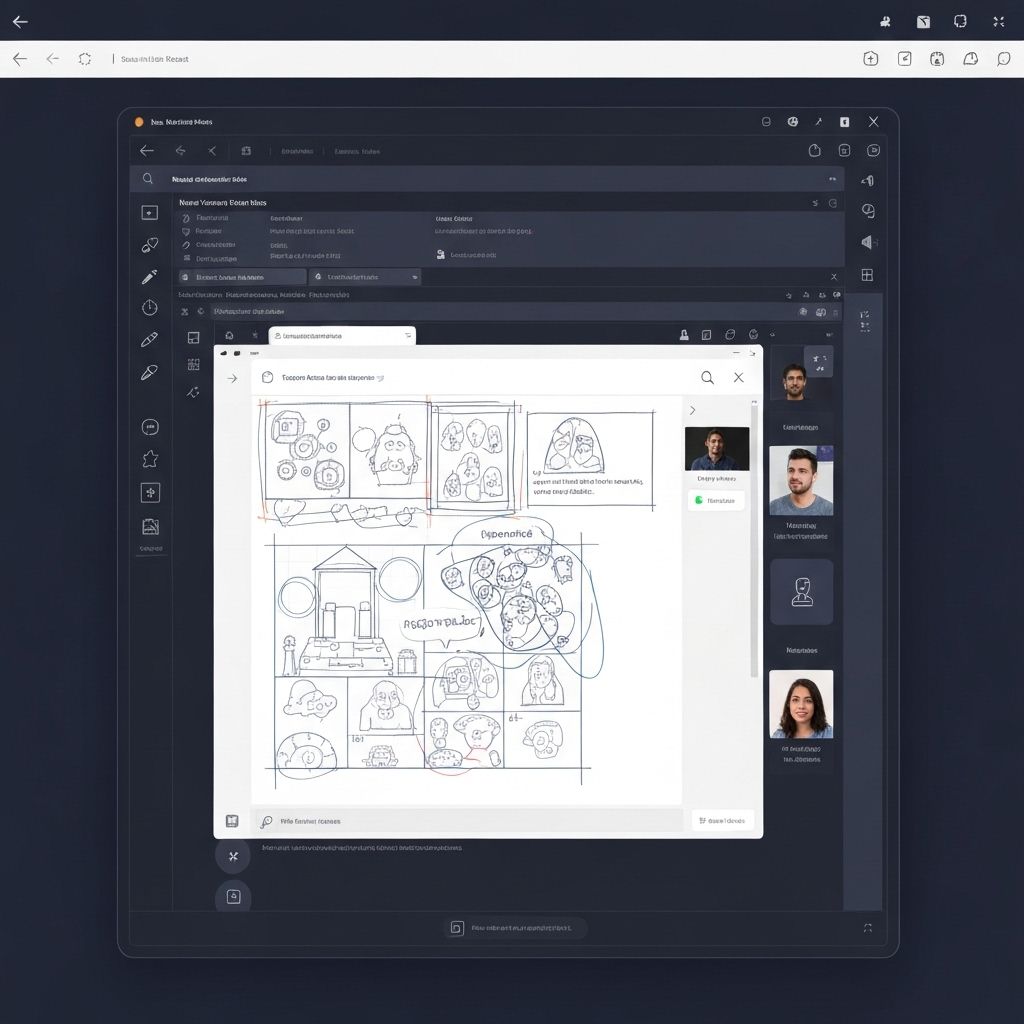1024x1024 pixels.
Task: Click the image gallery icon in left sidebar
Action: tap(150, 526)
